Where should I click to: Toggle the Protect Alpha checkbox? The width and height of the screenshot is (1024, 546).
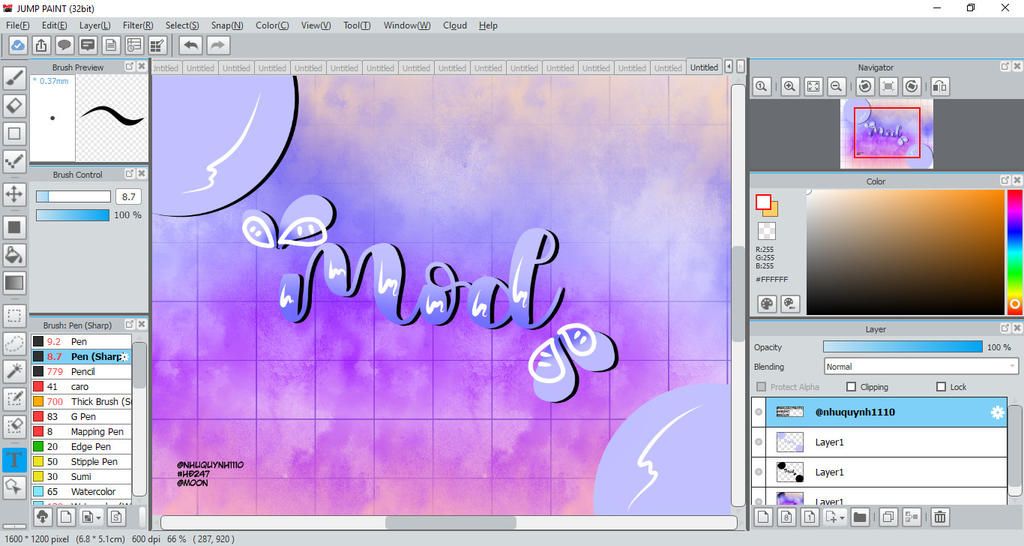(x=761, y=387)
